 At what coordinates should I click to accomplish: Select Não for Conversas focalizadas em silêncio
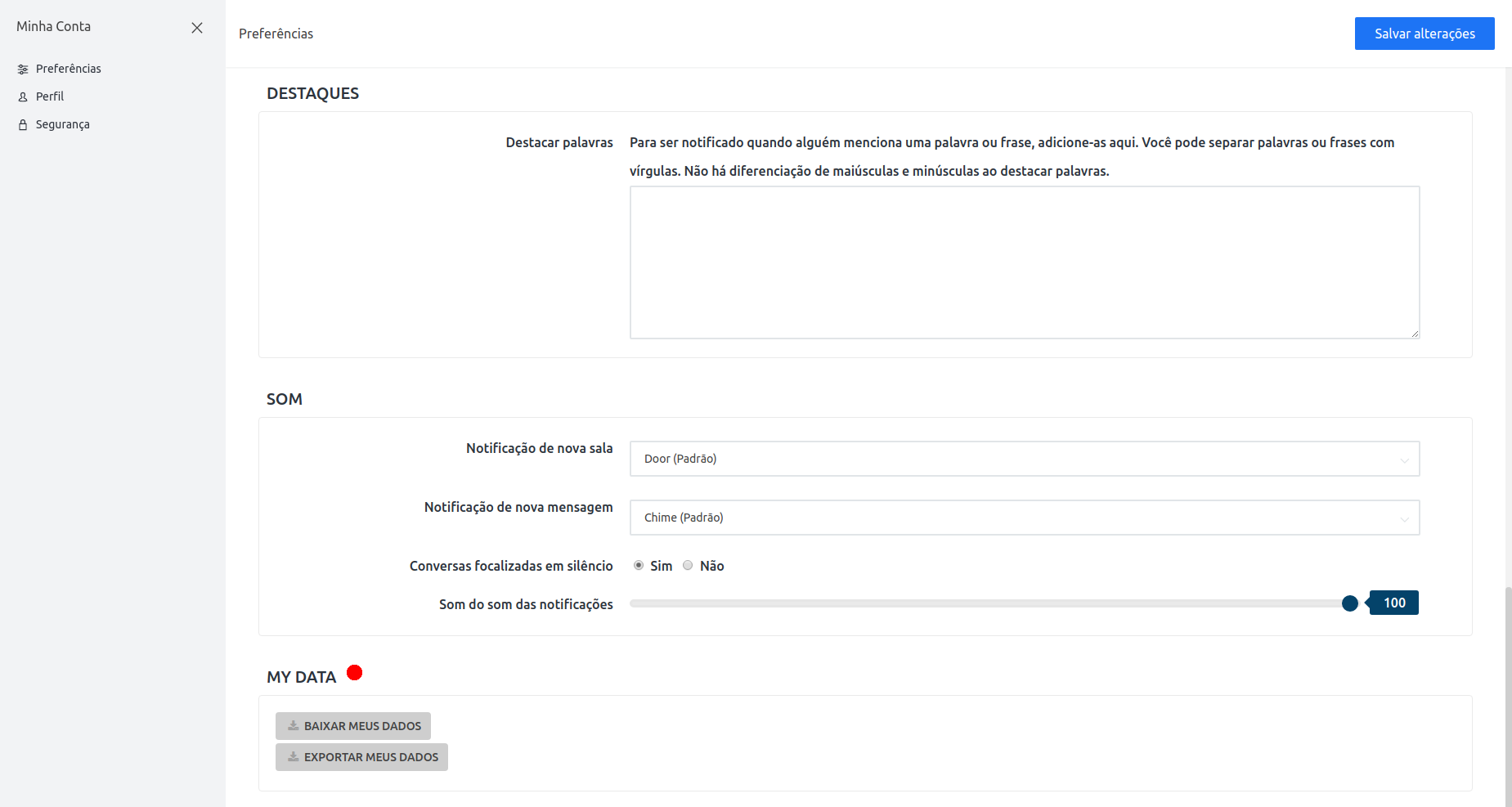[x=688, y=565]
